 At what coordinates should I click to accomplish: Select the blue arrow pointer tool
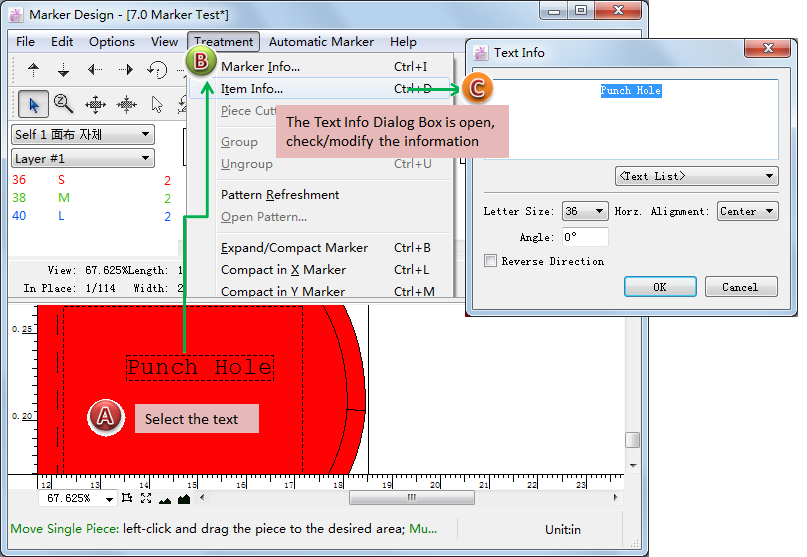[x=33, y=103]
